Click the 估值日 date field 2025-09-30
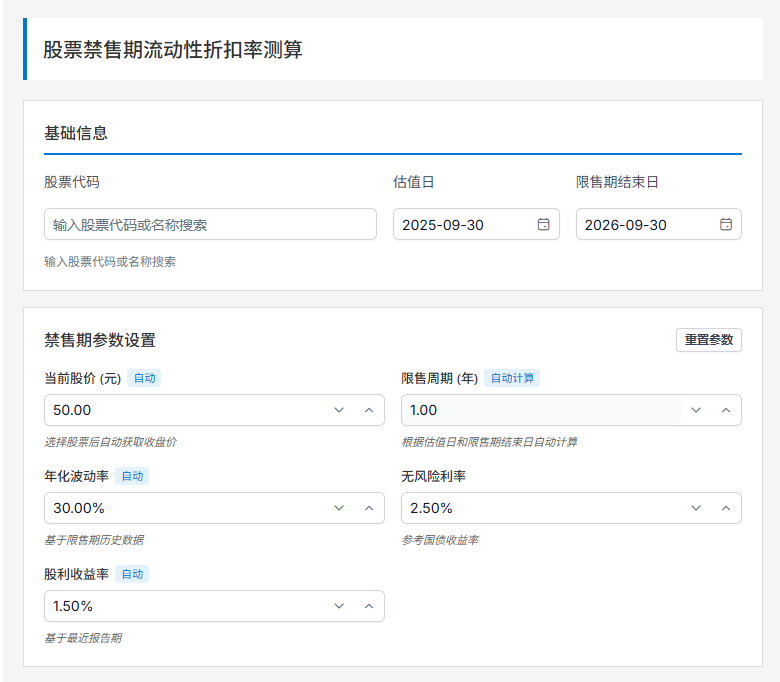Image resolution: width=780 pixels, height=682 pixels. [476, 224]
